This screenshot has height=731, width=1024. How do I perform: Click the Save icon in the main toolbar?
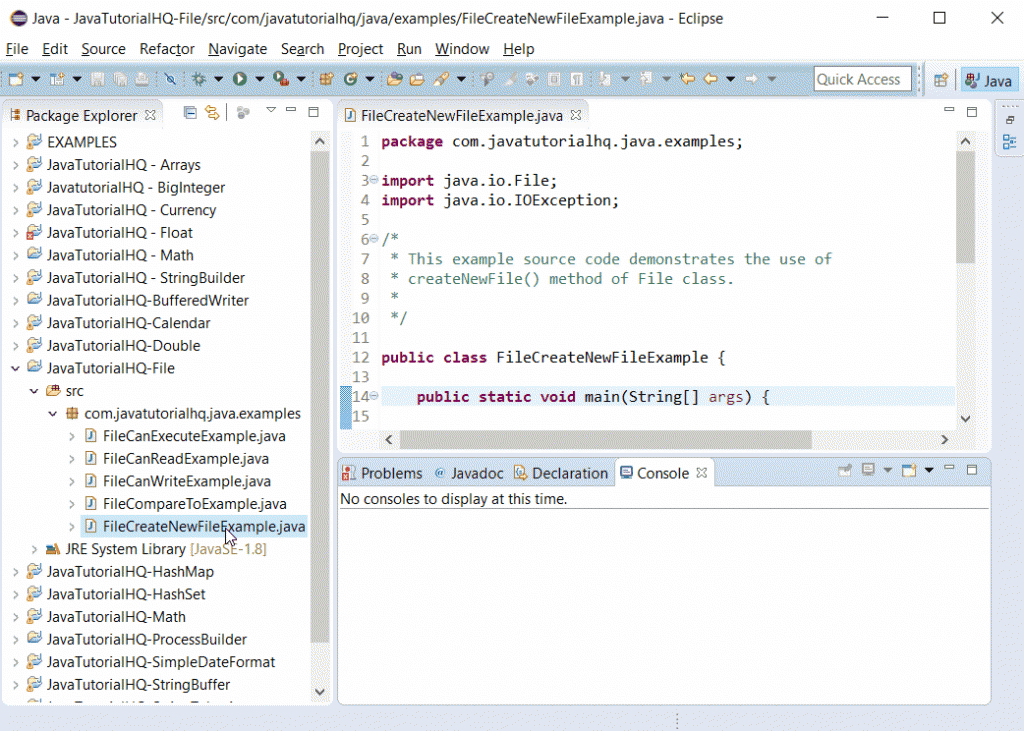[x=96, y=78]
